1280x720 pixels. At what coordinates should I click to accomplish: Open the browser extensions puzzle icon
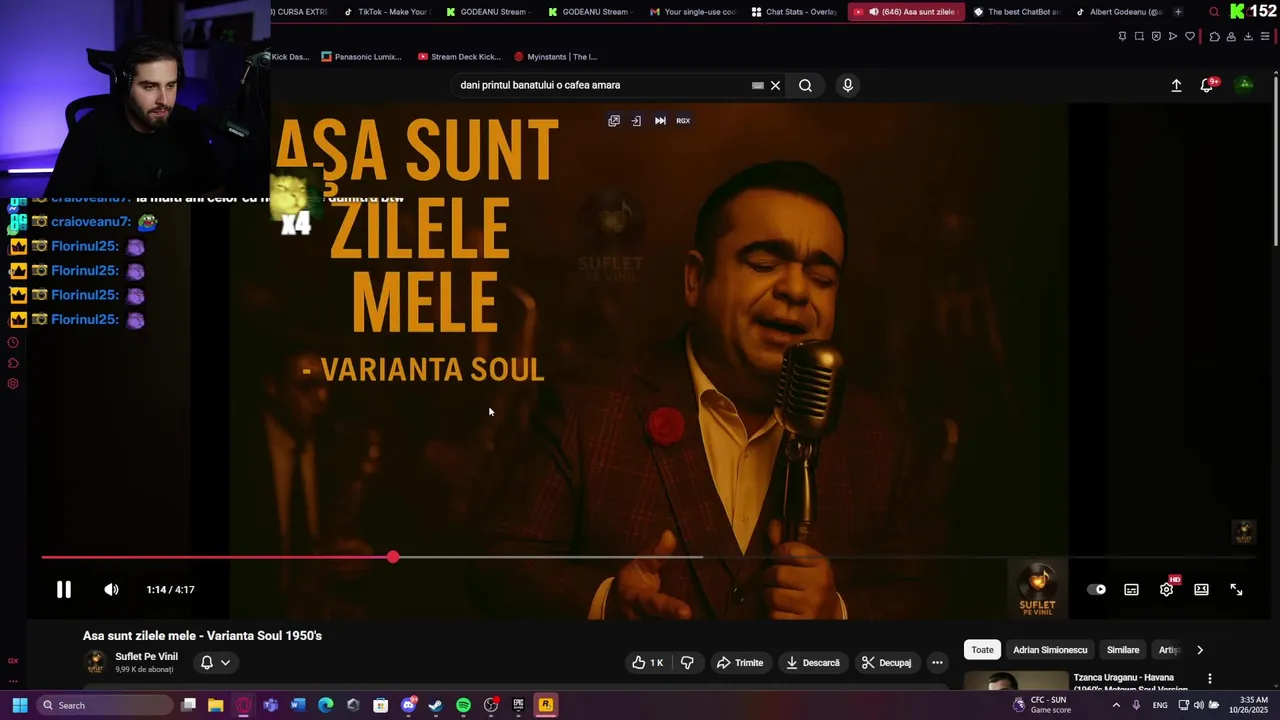(1214, 37)
